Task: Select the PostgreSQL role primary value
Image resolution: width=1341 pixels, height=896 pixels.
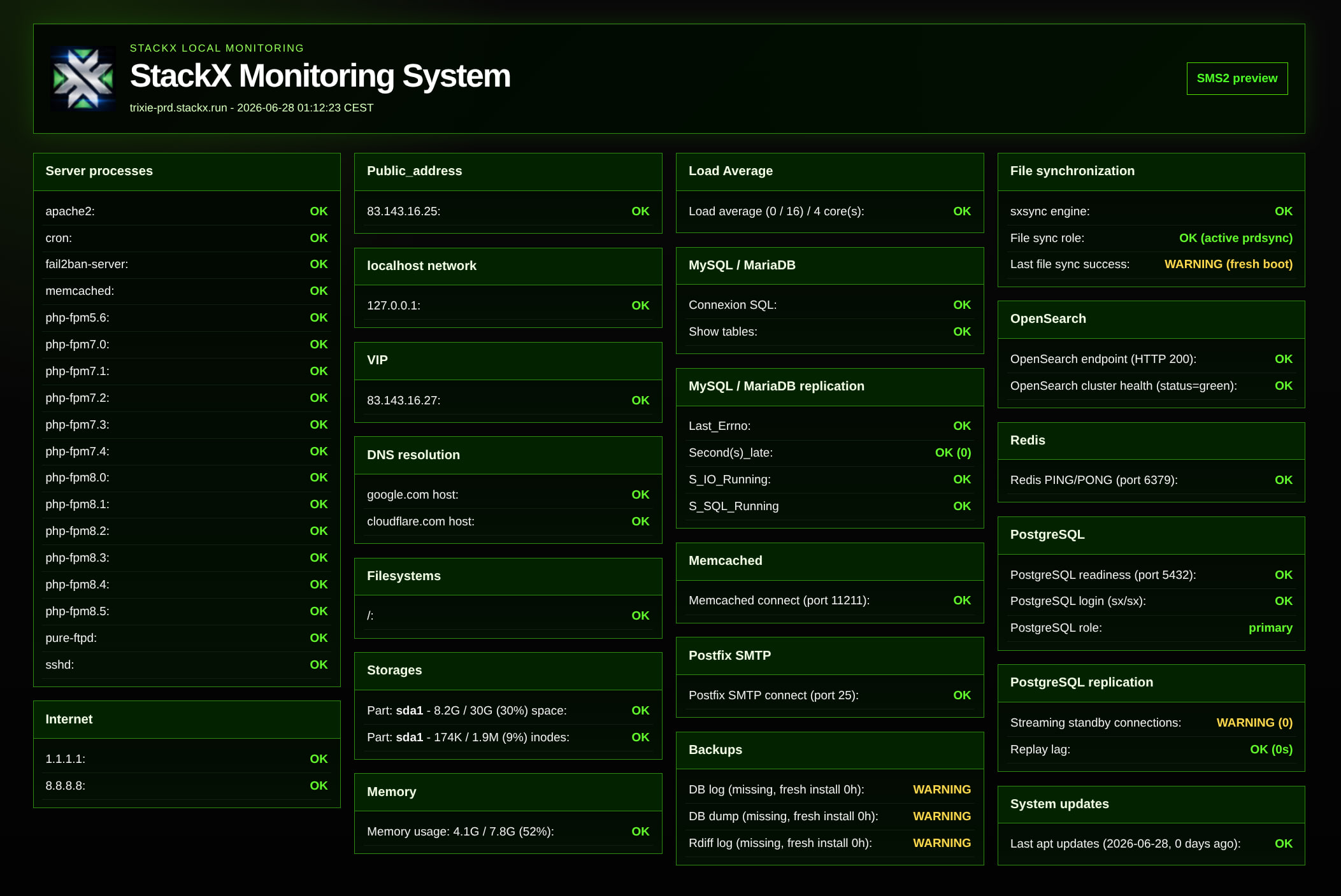Action: click(x=1270, y=628)
